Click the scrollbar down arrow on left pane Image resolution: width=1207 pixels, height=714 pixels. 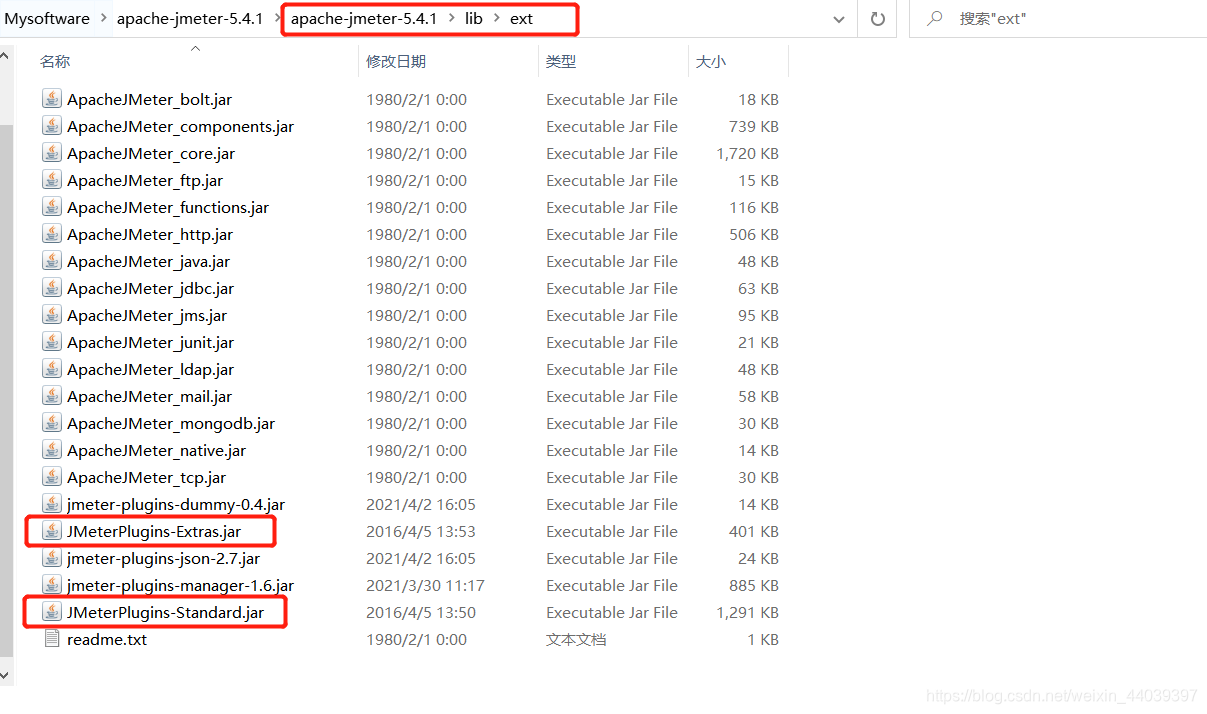[5, 675]
